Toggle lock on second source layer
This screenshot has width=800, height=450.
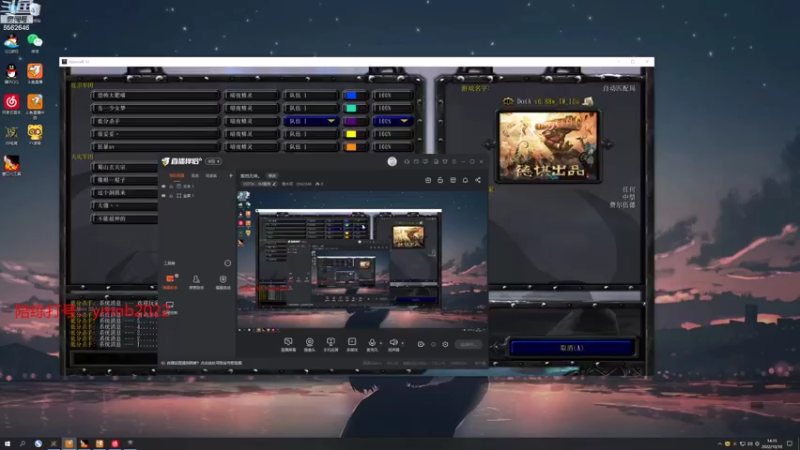[171, 195]
